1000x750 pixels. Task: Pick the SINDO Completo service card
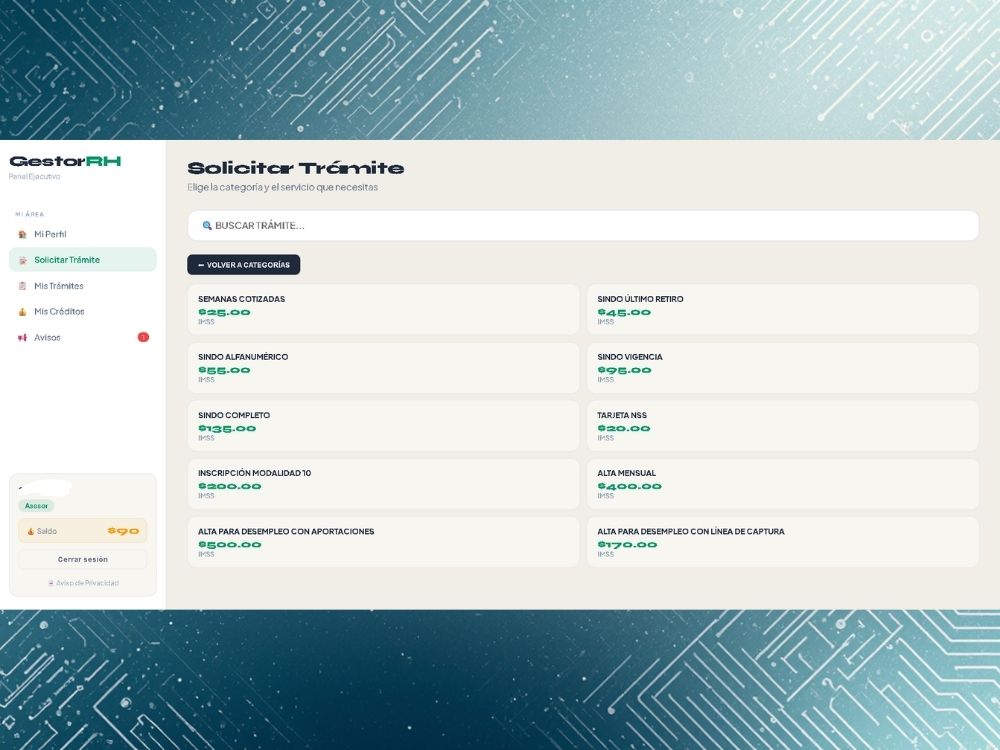coord(383,426)
